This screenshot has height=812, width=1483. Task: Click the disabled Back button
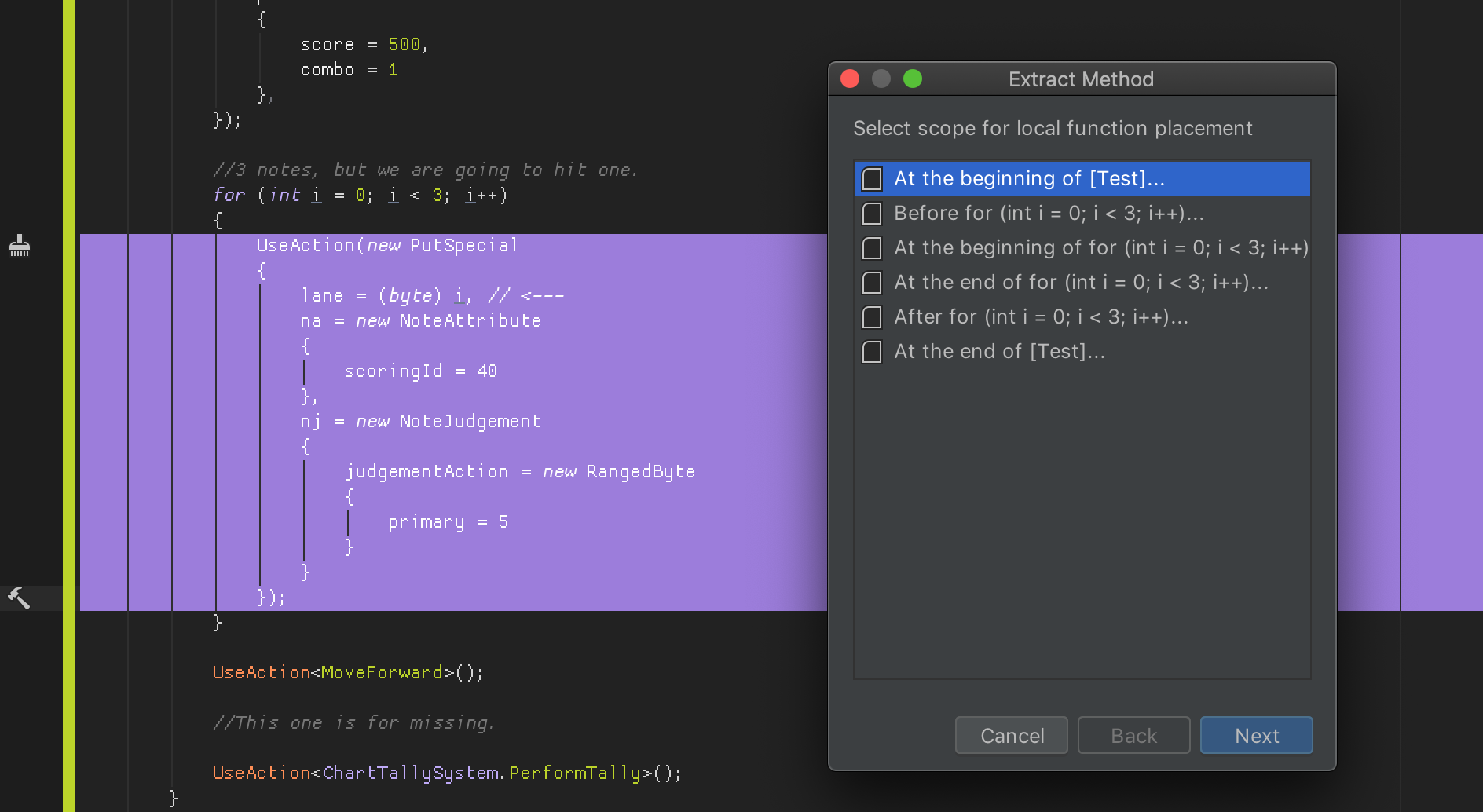(1133, 736)
